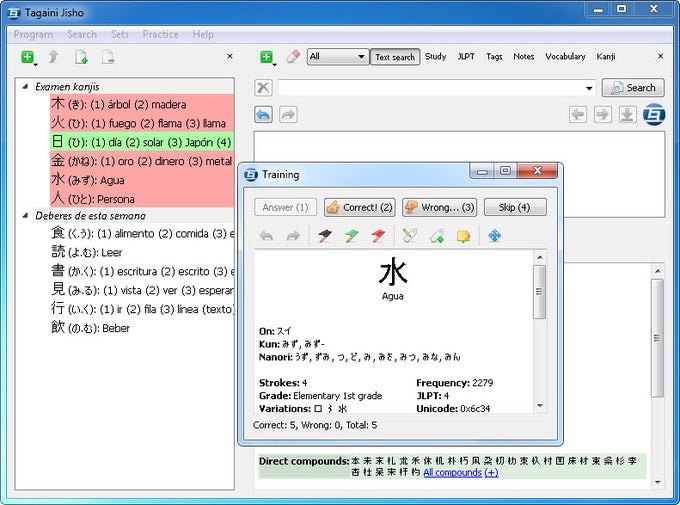The image size is (680, 505).
Task: Click the Skip (4) button
Action: click(515, 207)
